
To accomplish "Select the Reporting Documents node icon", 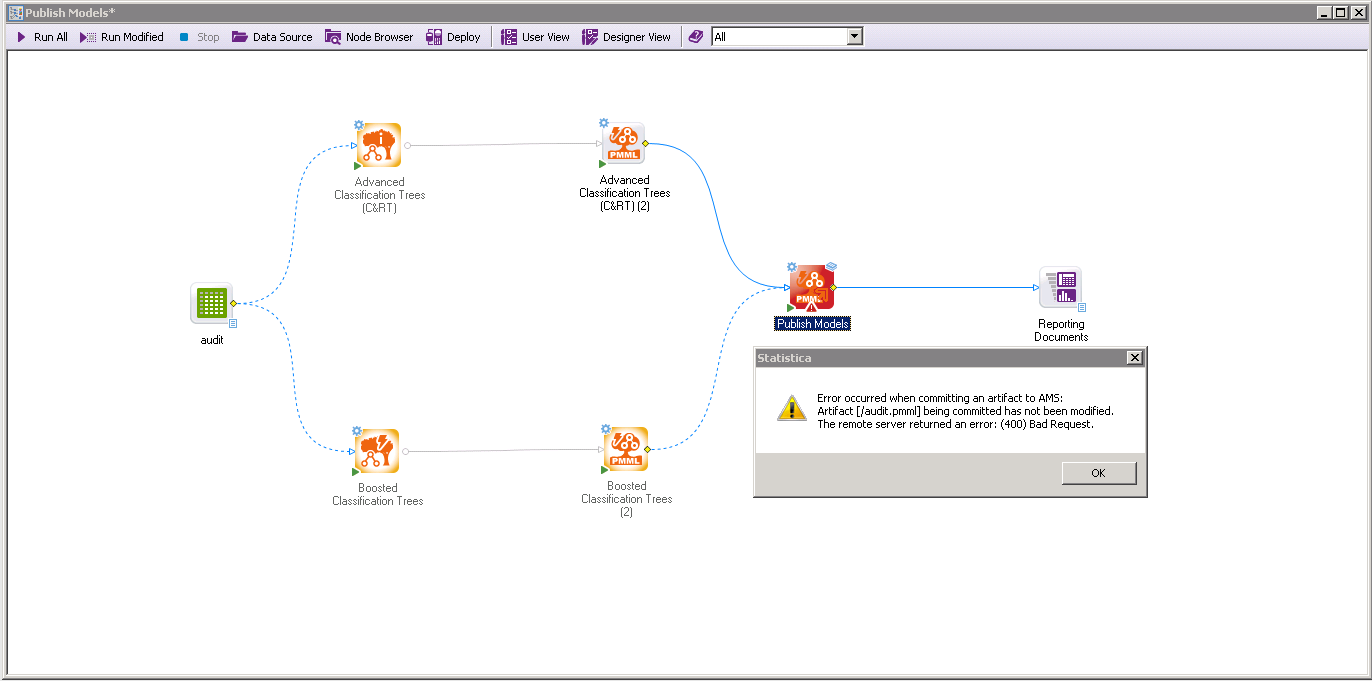I will [x=1060, y=288].
